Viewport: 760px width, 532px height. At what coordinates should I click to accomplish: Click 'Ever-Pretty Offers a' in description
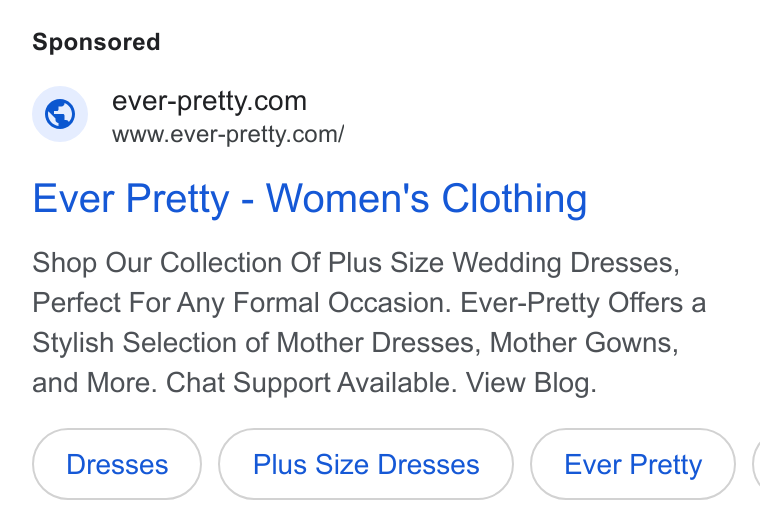point(583,303)
